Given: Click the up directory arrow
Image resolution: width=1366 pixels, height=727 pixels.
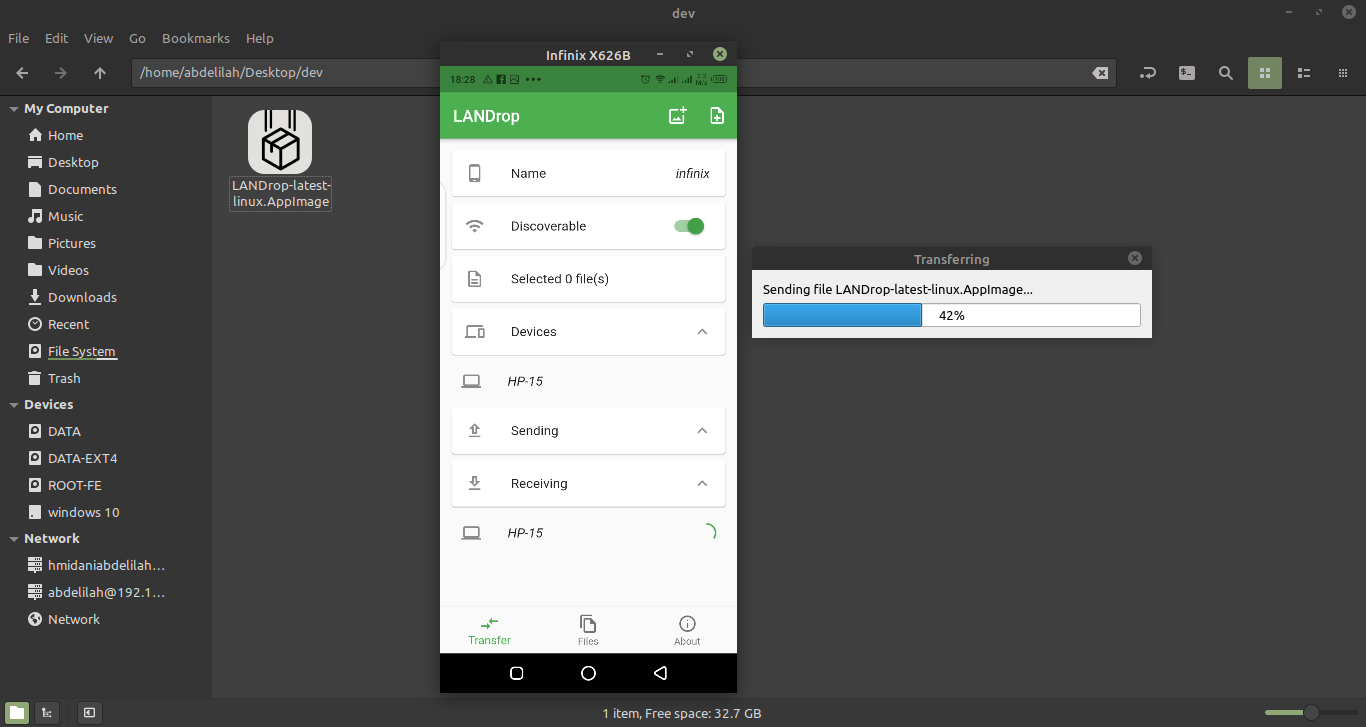Looking at the screenshot, I should (100, 73).
